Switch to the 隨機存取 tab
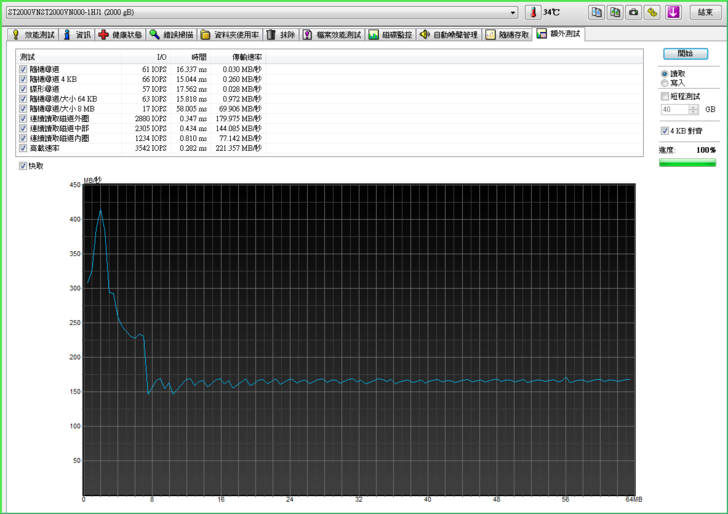Screen dimensions: 728x514 click(508, 34)
